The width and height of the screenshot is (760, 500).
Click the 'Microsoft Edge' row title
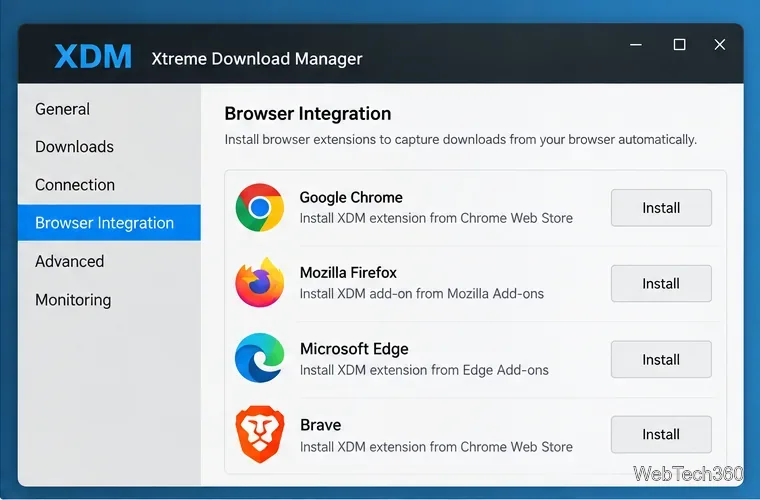[354, 349]
